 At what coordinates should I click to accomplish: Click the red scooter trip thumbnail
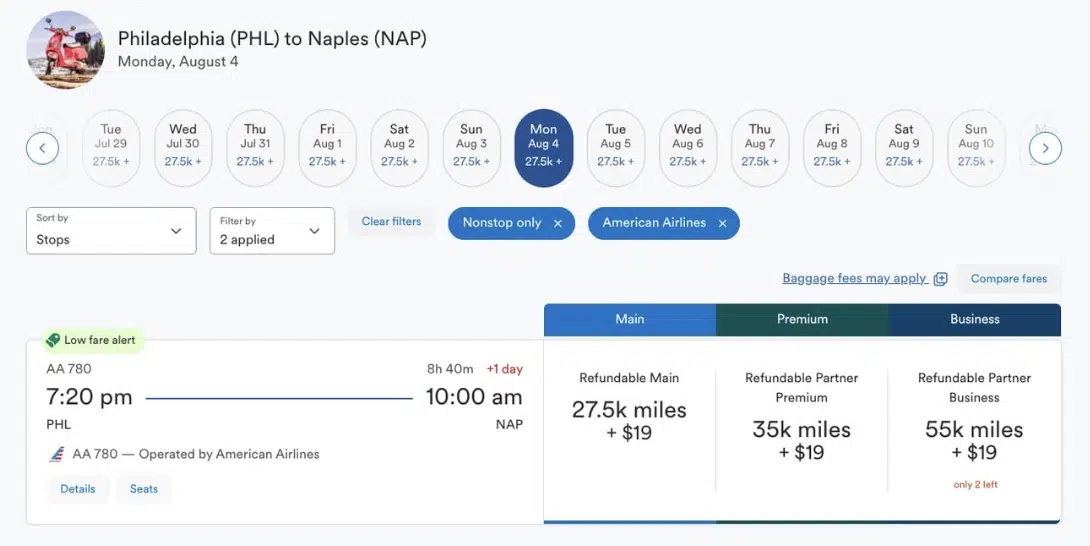(x=65, y=49)
